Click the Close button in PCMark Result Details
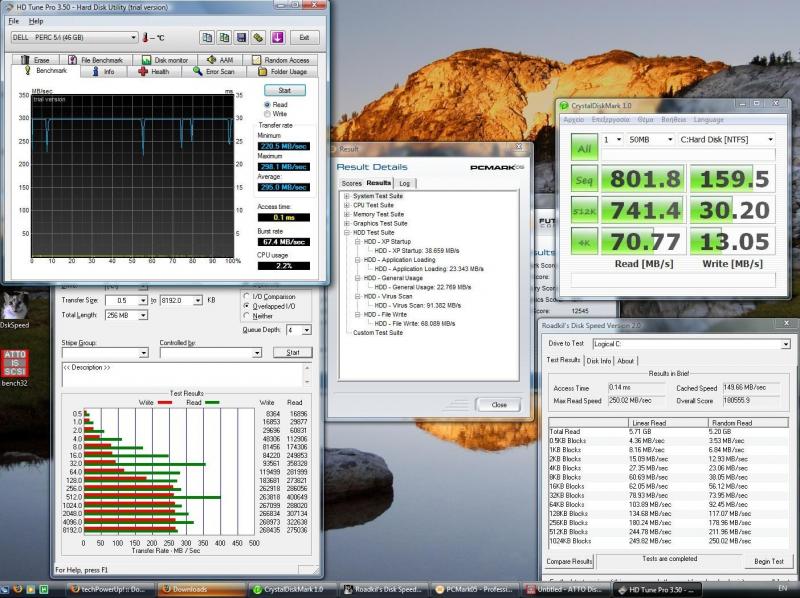800x598 pixels. coord(498,405)
